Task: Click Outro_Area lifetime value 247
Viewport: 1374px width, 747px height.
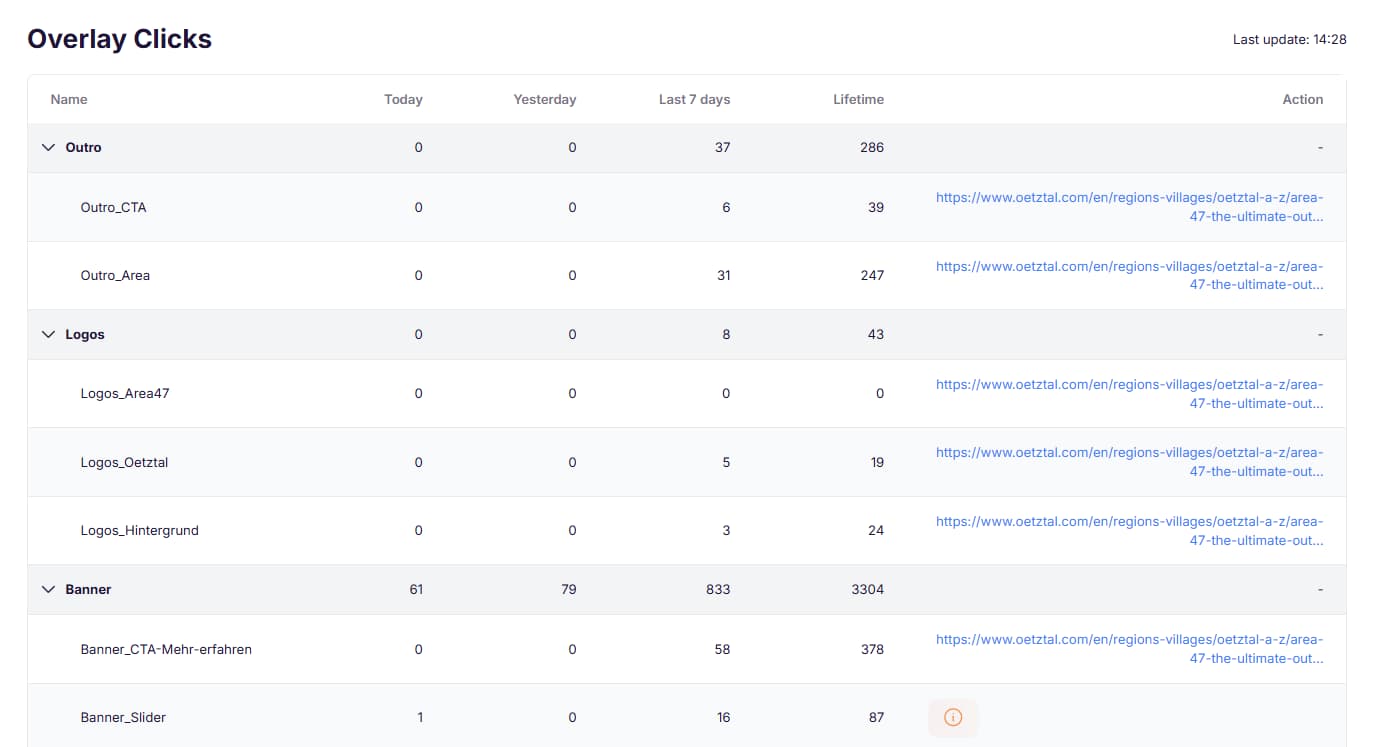Action: pos(872,275)
